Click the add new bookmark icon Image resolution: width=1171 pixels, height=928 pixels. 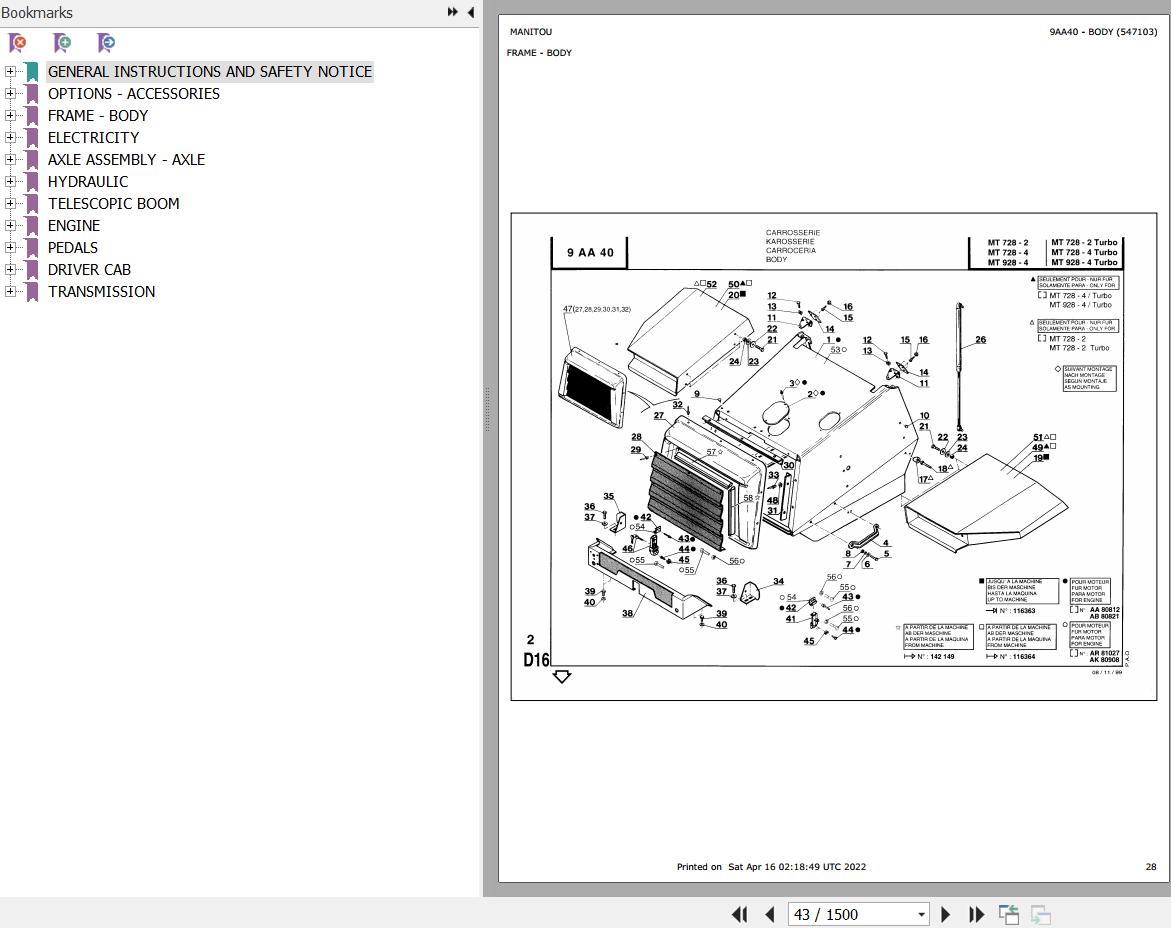62,43
